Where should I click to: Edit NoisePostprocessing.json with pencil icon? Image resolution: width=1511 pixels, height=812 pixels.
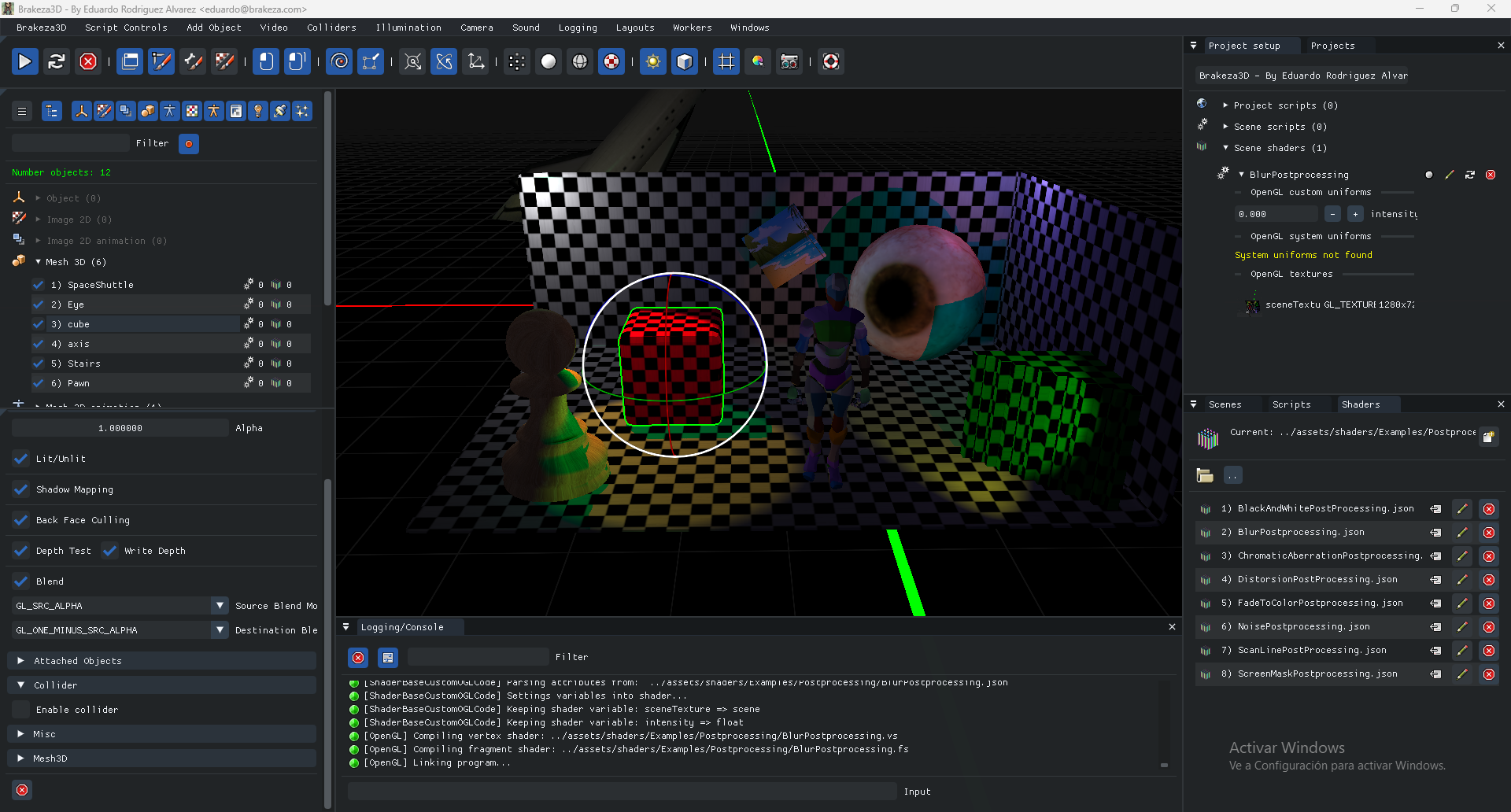[x=1461, y=627]
